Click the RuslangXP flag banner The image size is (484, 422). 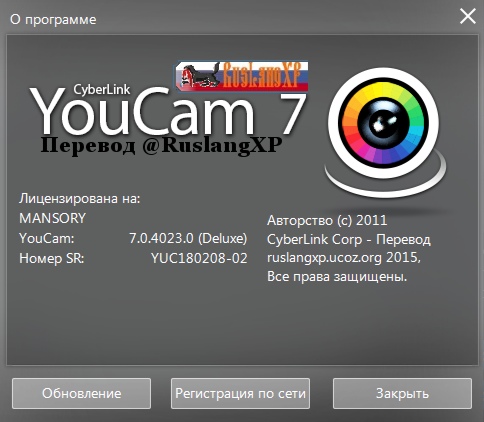point(242,76)
